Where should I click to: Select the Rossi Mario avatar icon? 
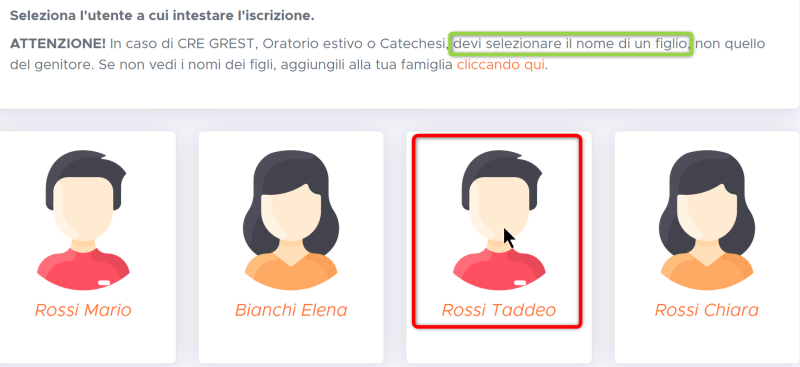tap(84, 220)
